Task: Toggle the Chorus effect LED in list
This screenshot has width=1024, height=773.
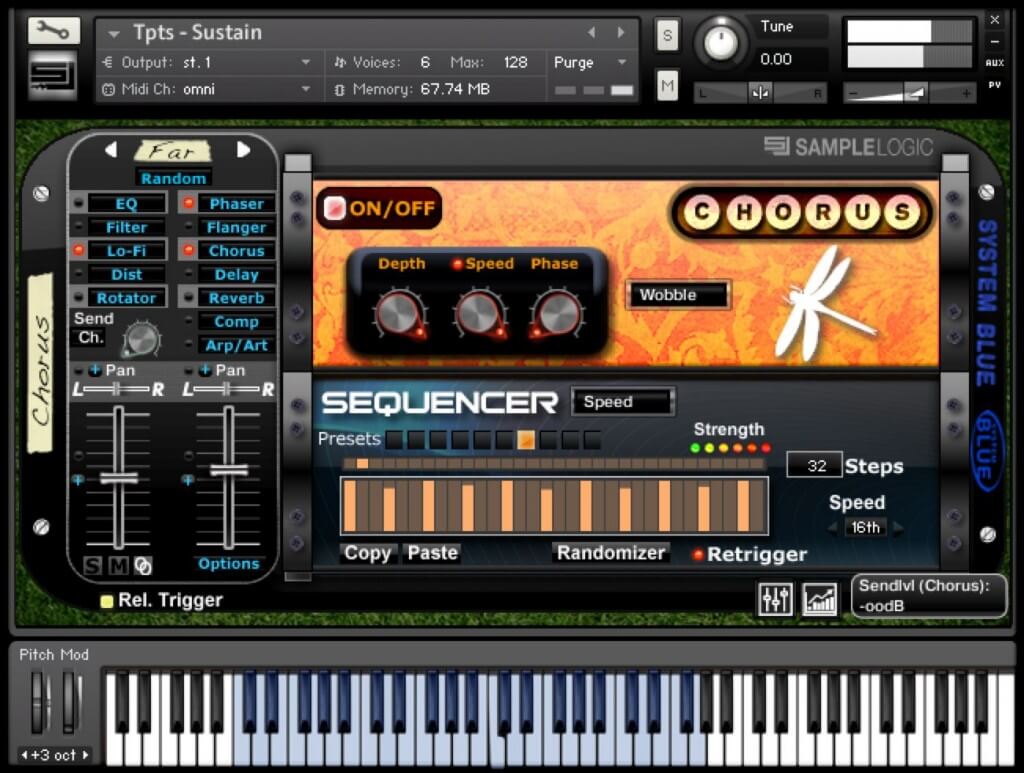Action: click(189, 249)
